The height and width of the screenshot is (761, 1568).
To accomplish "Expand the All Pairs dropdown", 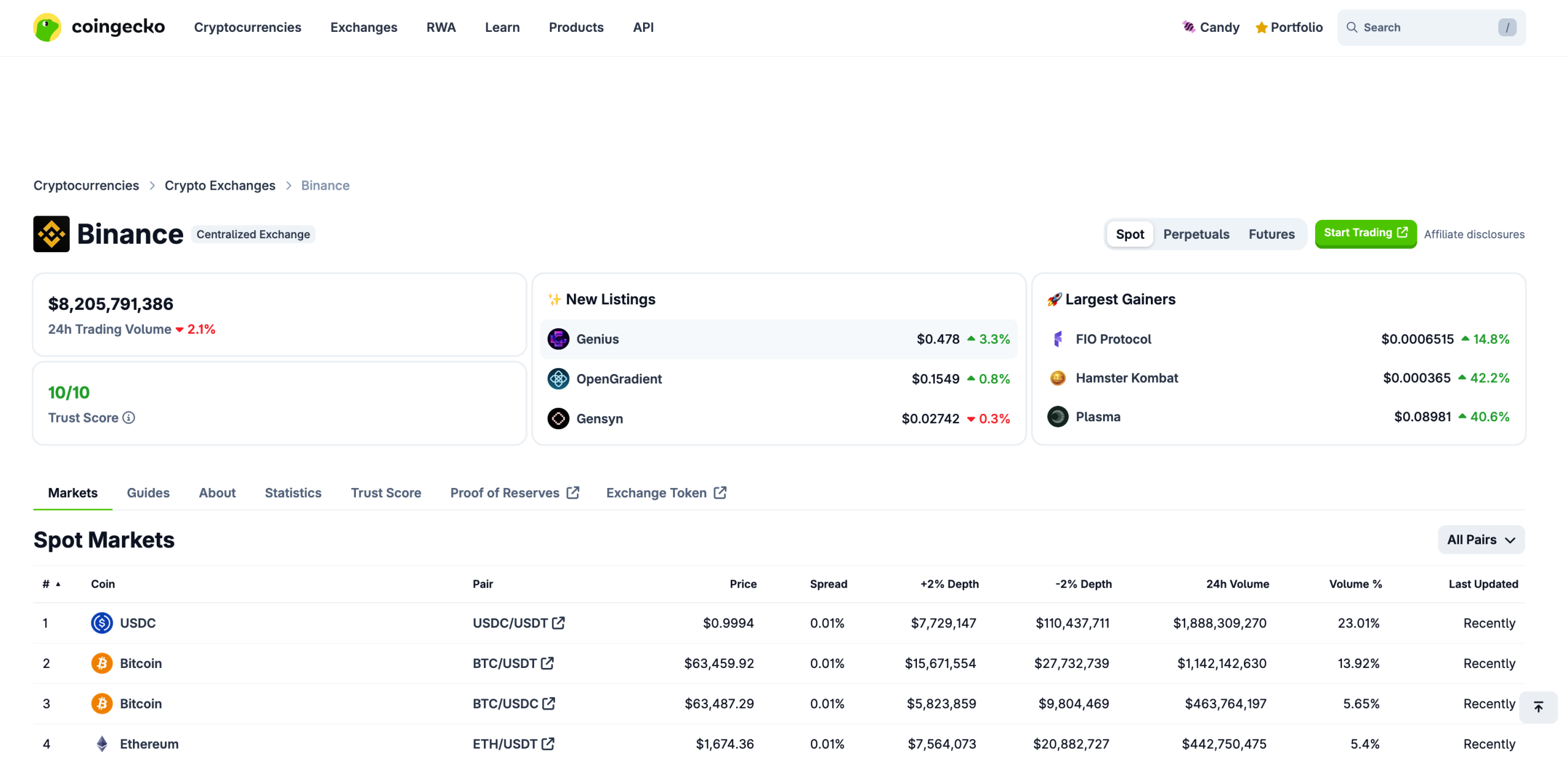I will coord(1481,540).
